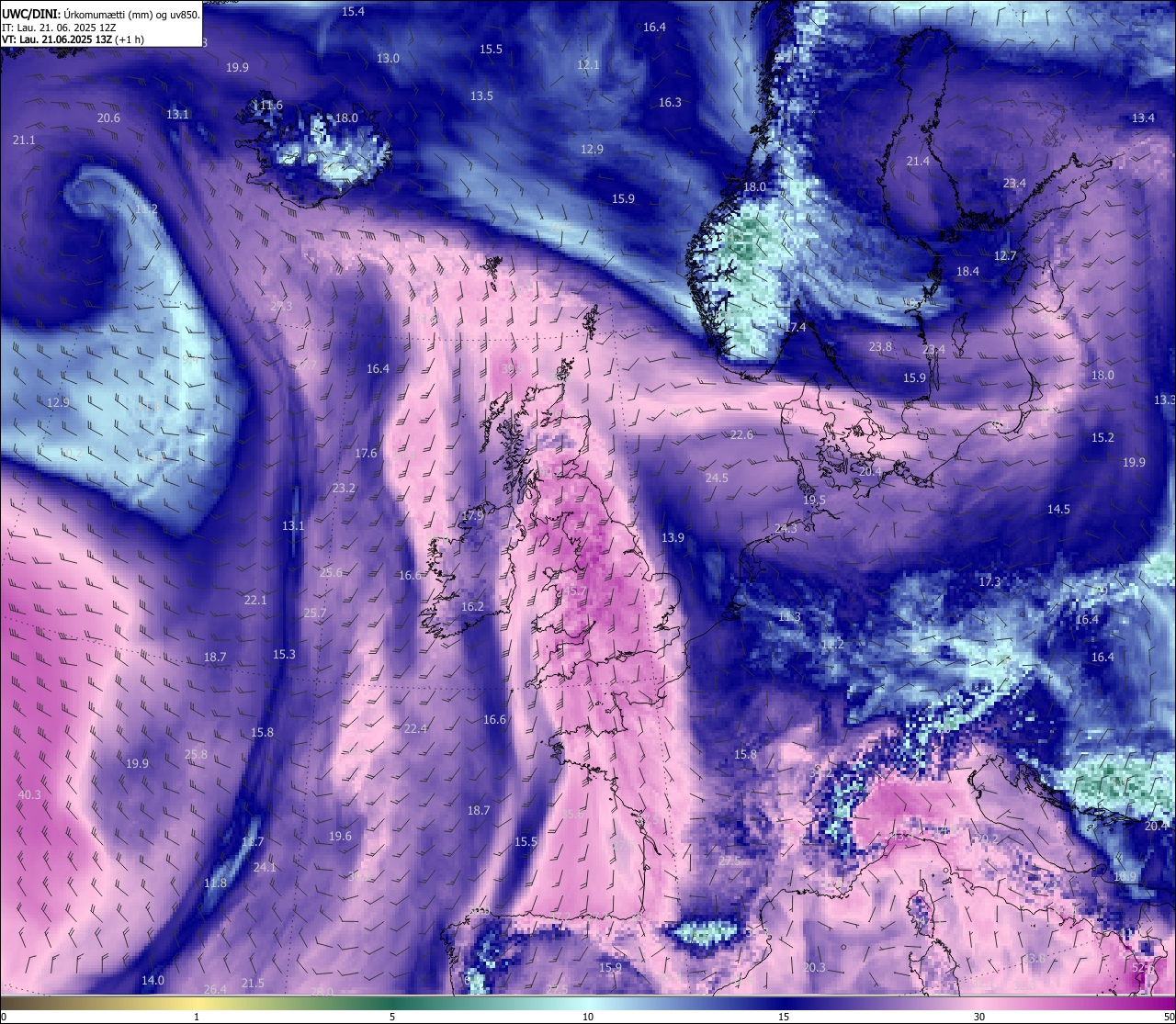Viewport: 1176px width, 1024px height.
Task: Select the 15.3 value label
Action: pos(284,654)
